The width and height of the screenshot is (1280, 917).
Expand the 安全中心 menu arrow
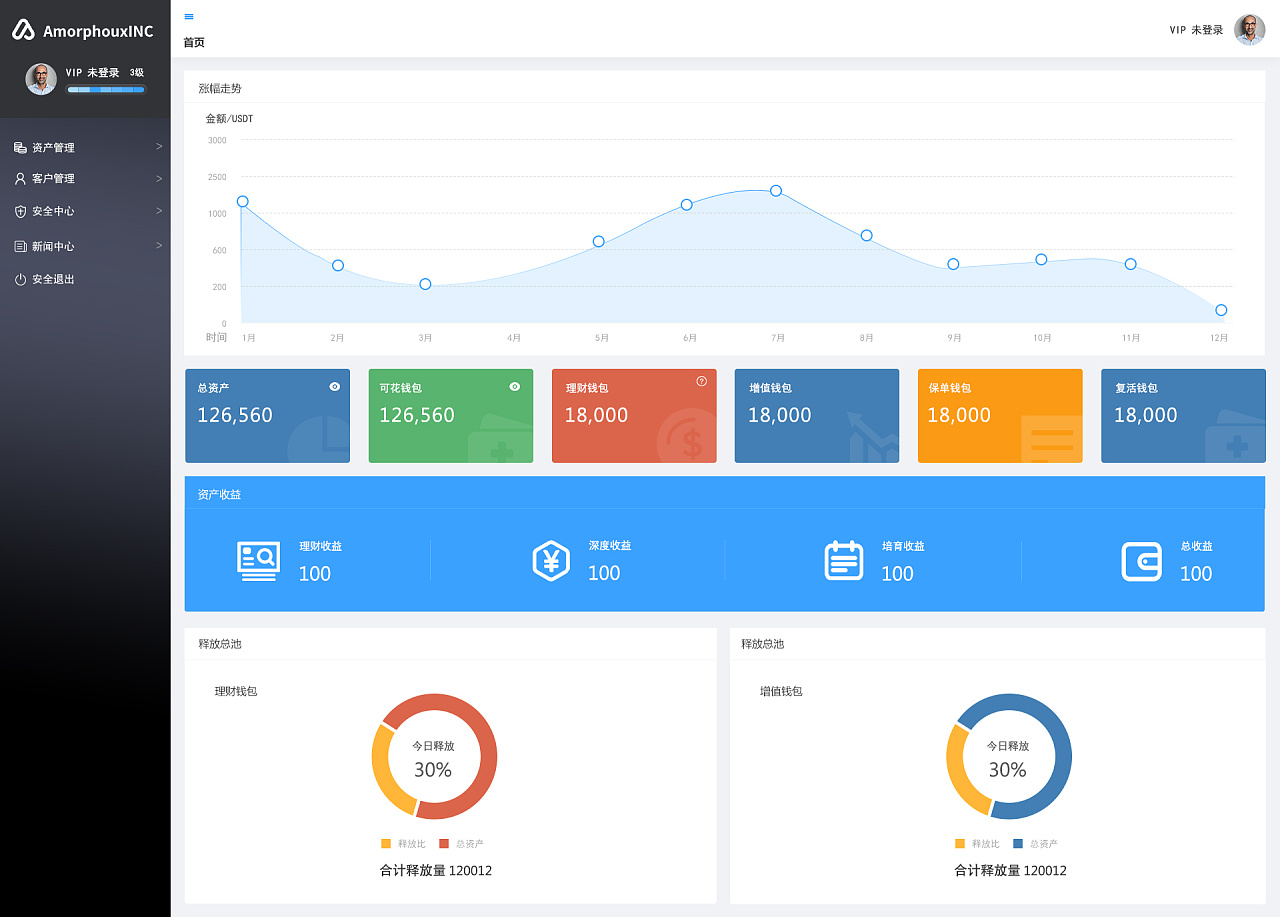(159, 210)
